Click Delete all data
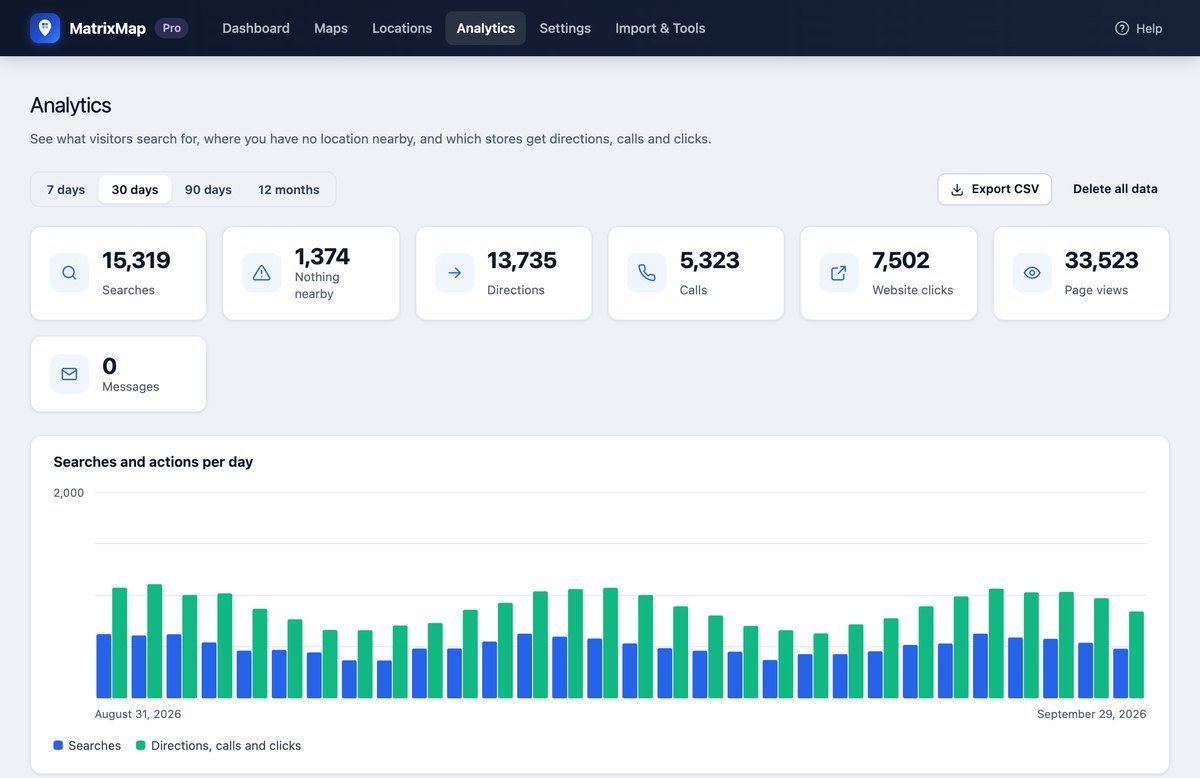1200x778 pixels. click(x=1115, y=189)
